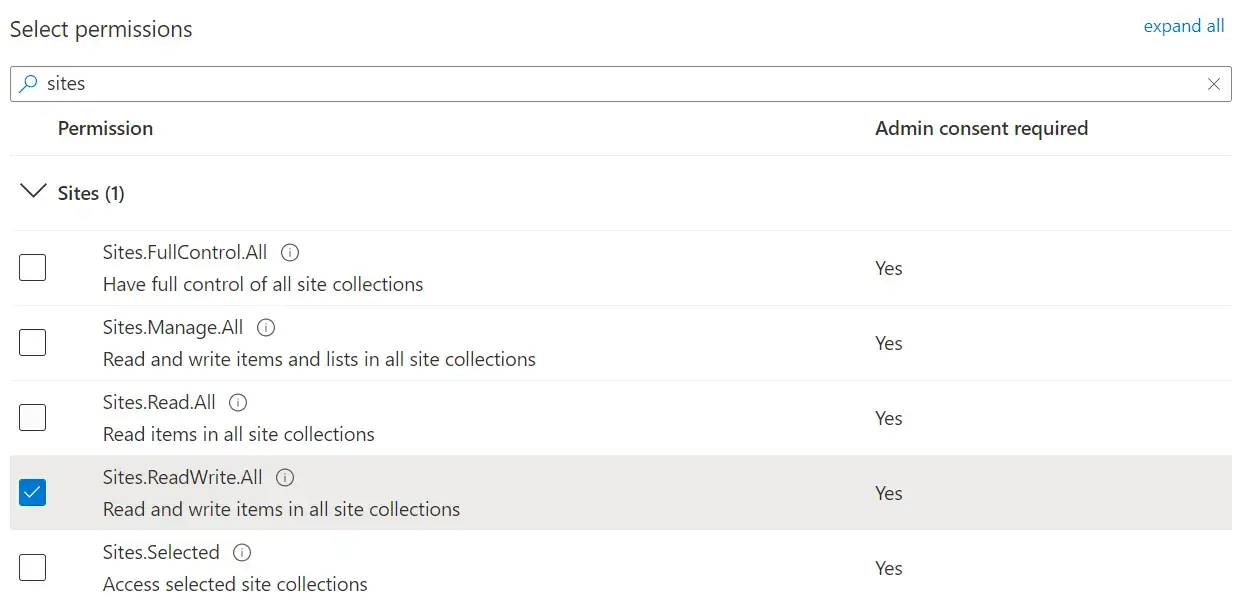This screenshot has width=1248, height=605.
Task: Click the Admin consent required header
Action: point(981,128)
